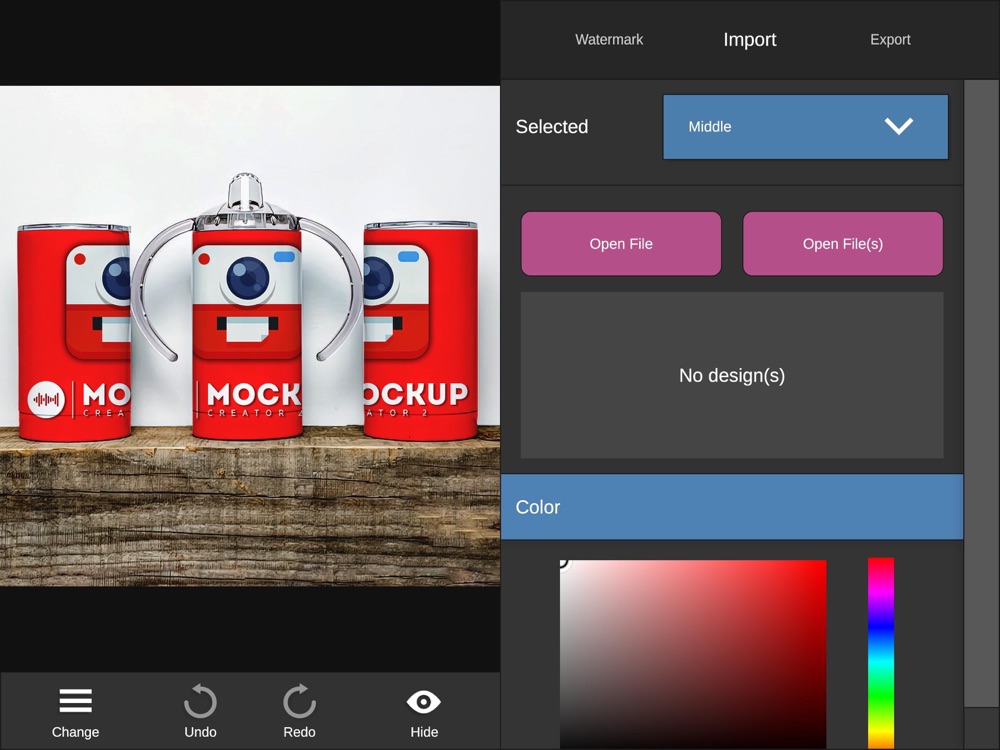Switch to the Export tab
Viewport: 1000px width, 750px height.
pyautogui.click(x=890, y=40)
